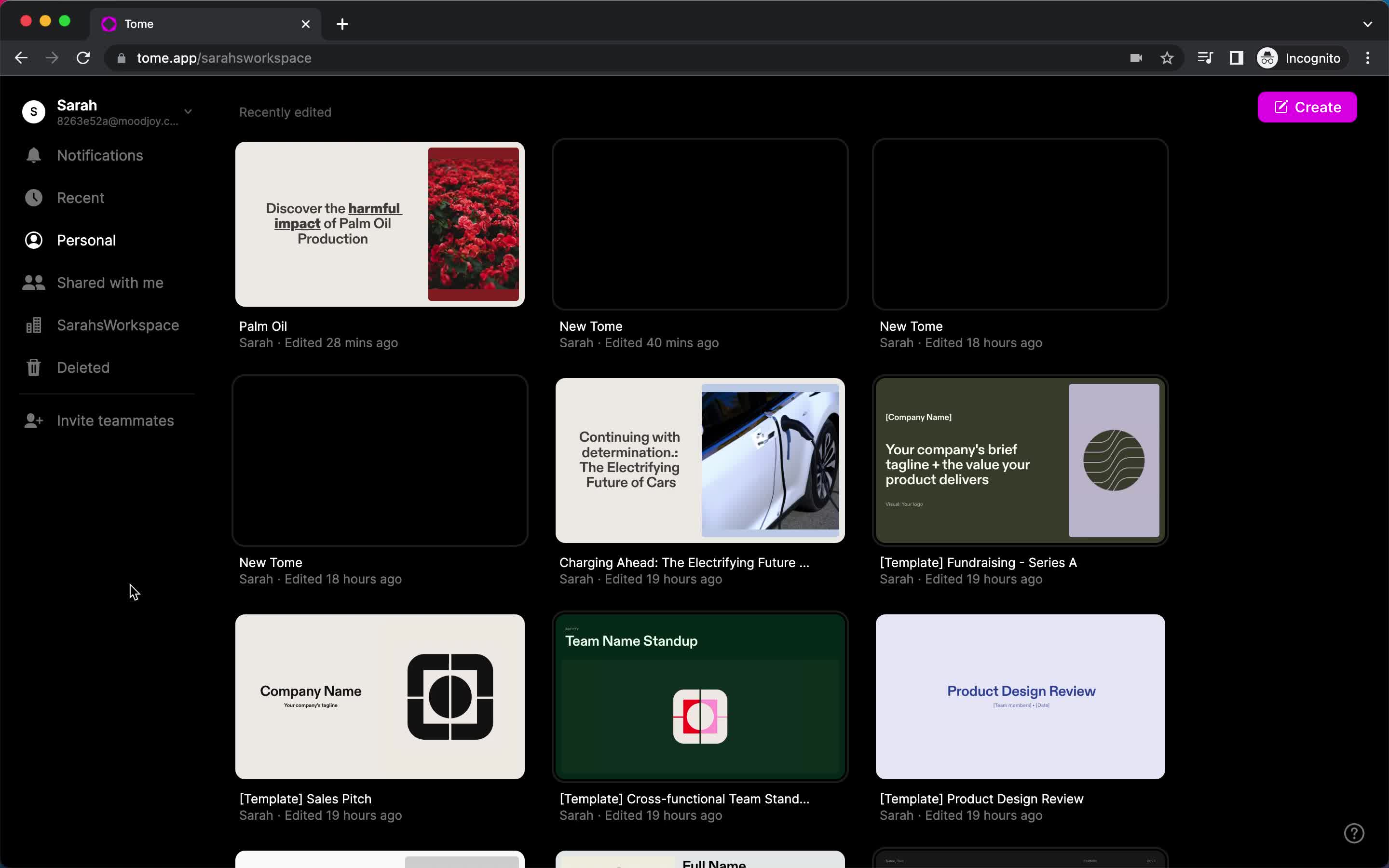Click the Charging Ahead presentation thumbnail
This screenshot has height=868, width=1389.
tap(700, 460)
